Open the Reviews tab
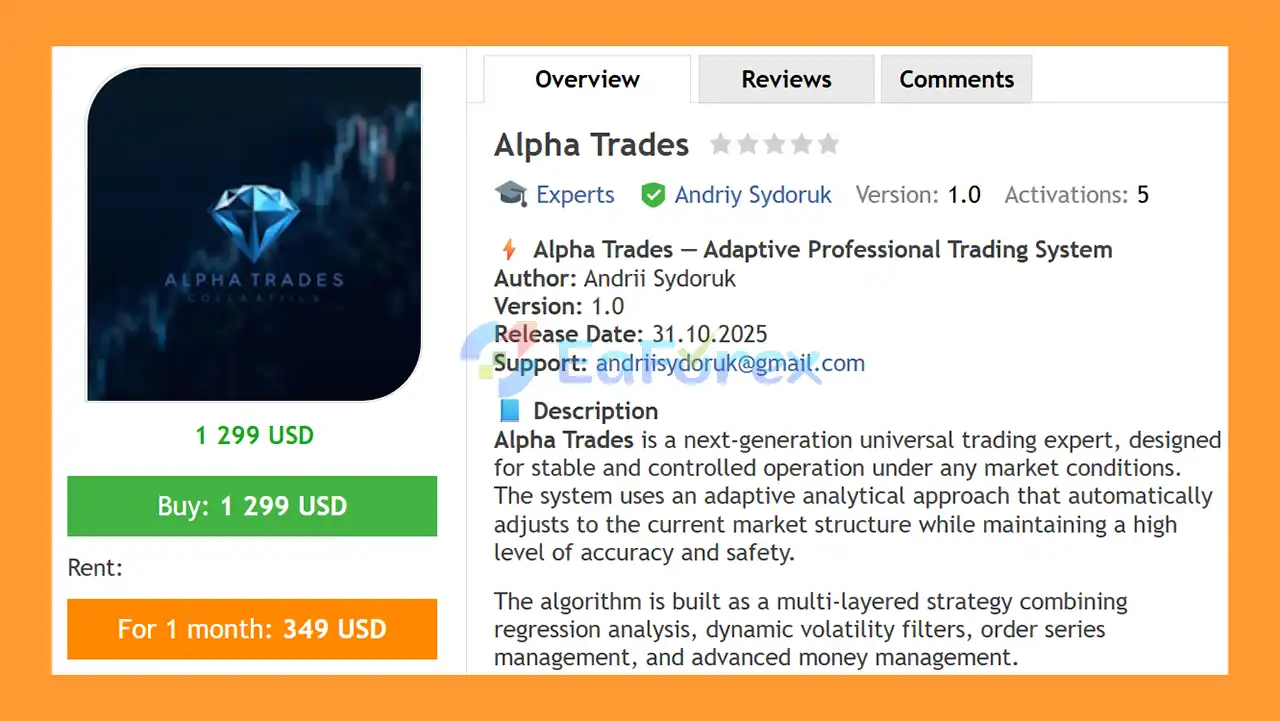1280x721 pixels. pyautogui.click(x=786, y=80)
